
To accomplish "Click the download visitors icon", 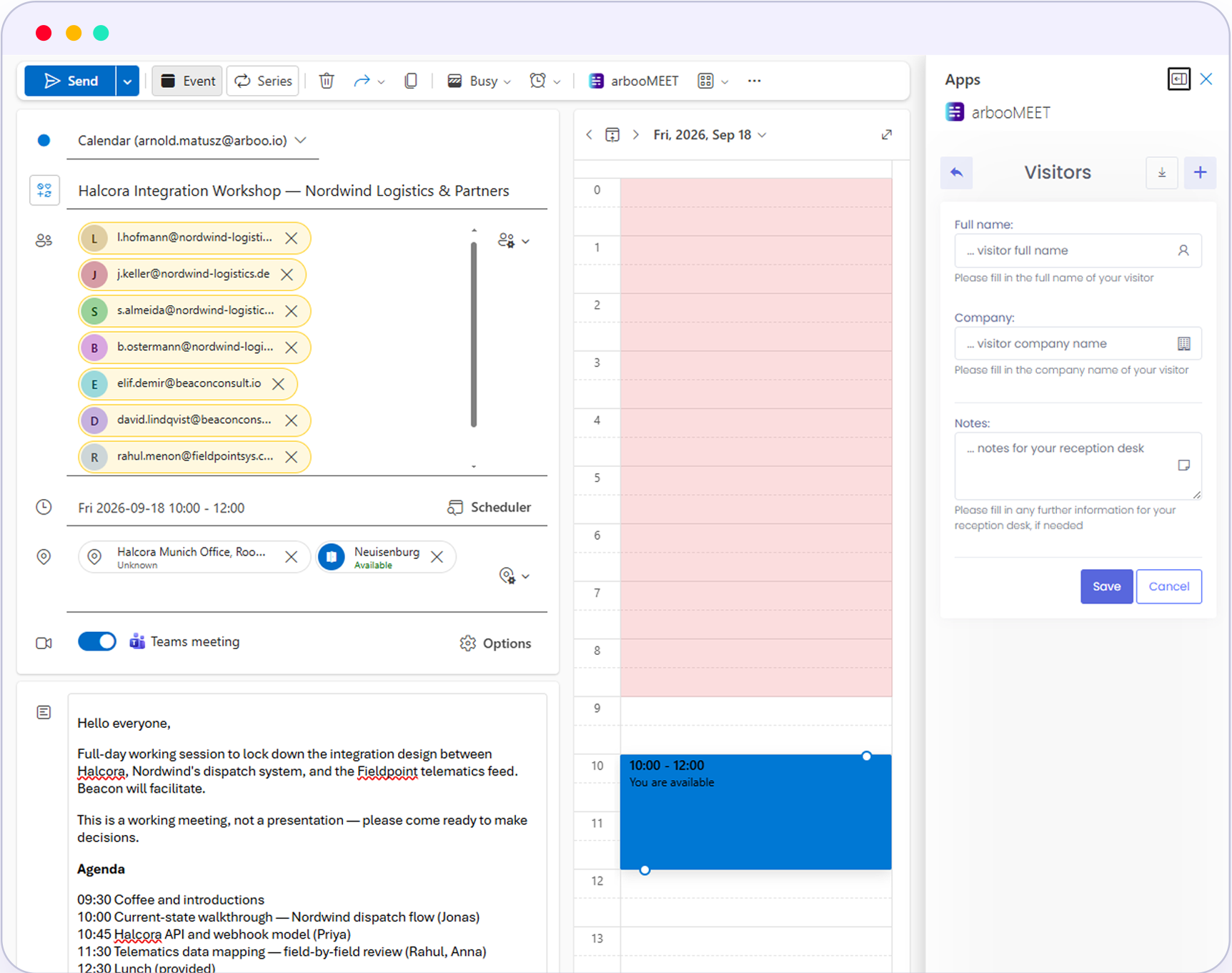I will click(1162, 172).
